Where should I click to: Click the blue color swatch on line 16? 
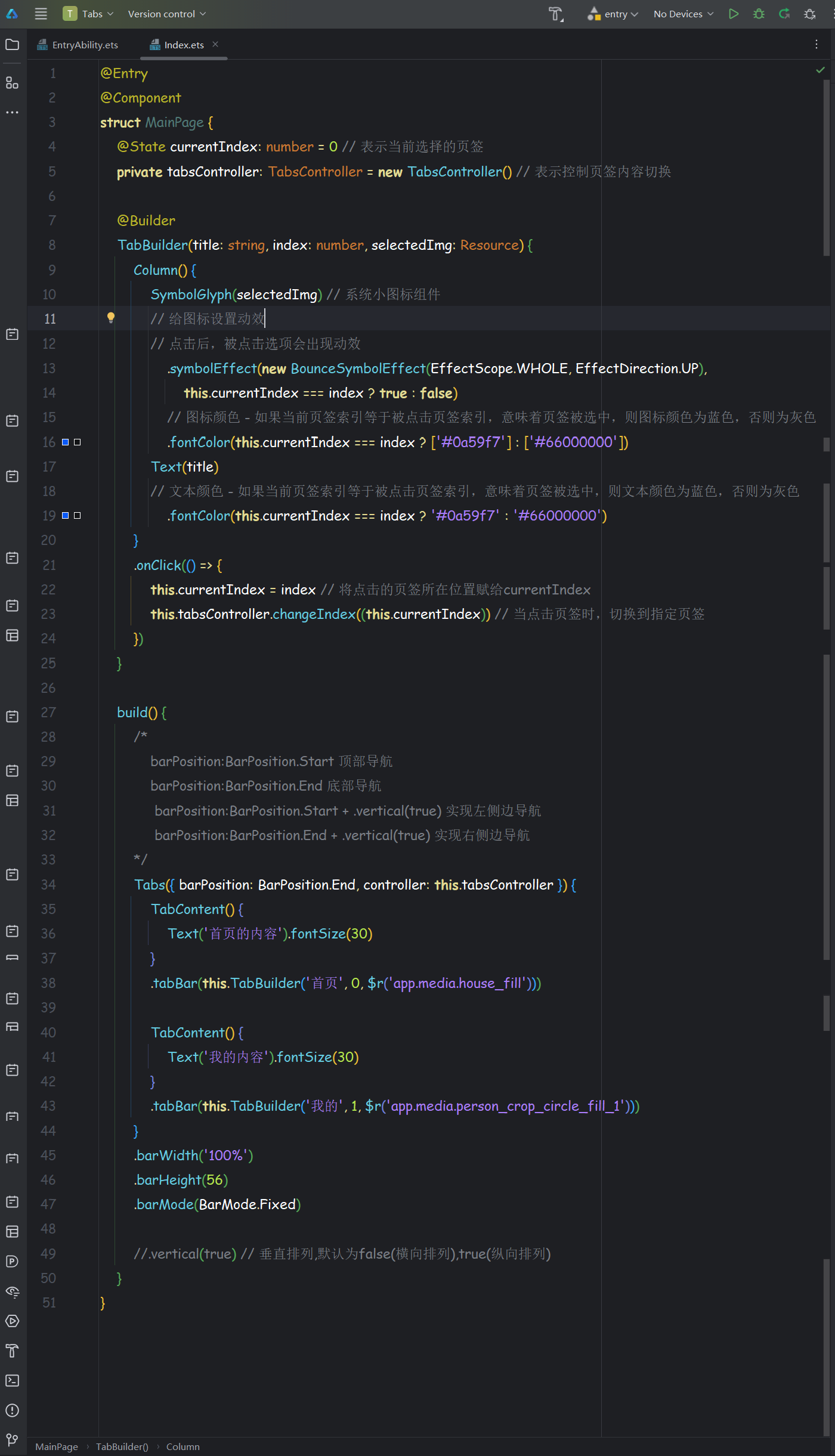coord(66,442)
